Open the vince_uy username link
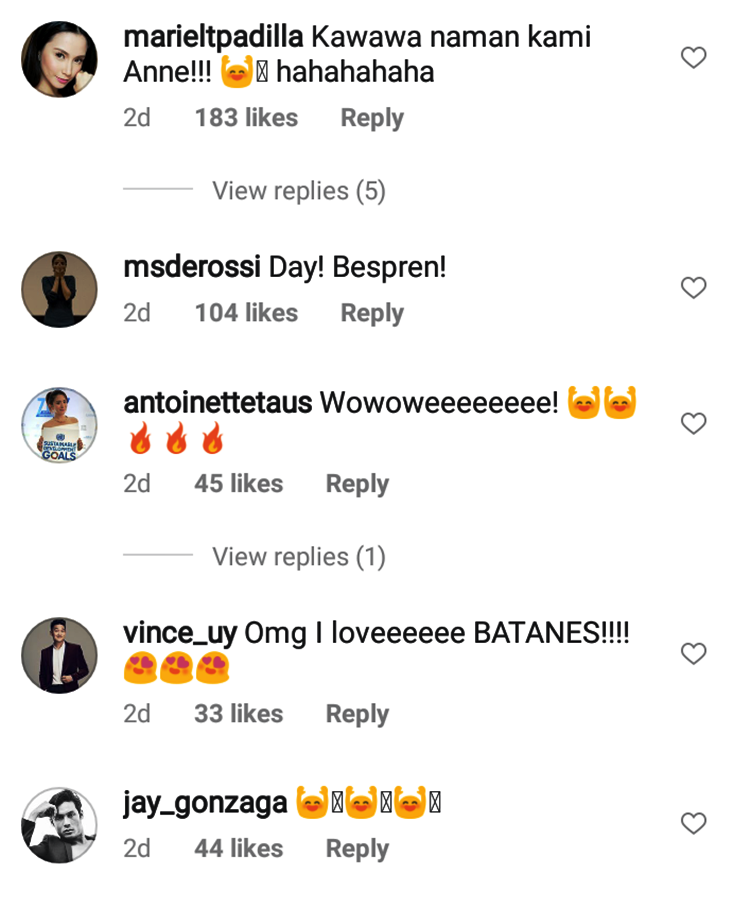The image size is (750, 909). click(x=179, y=633)
